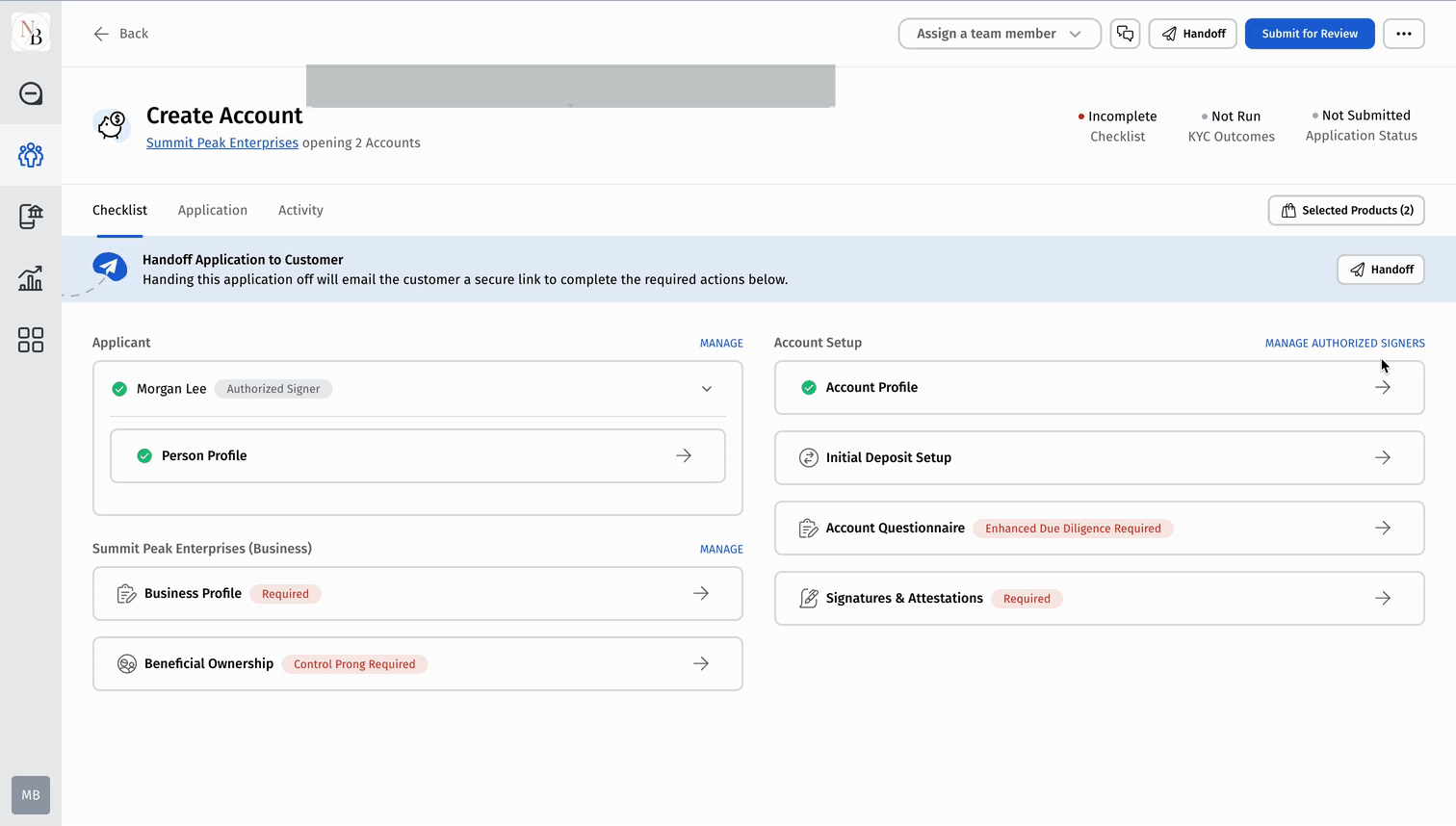
Task: Click the green check beside Account Profile
Action: [809, 388]
